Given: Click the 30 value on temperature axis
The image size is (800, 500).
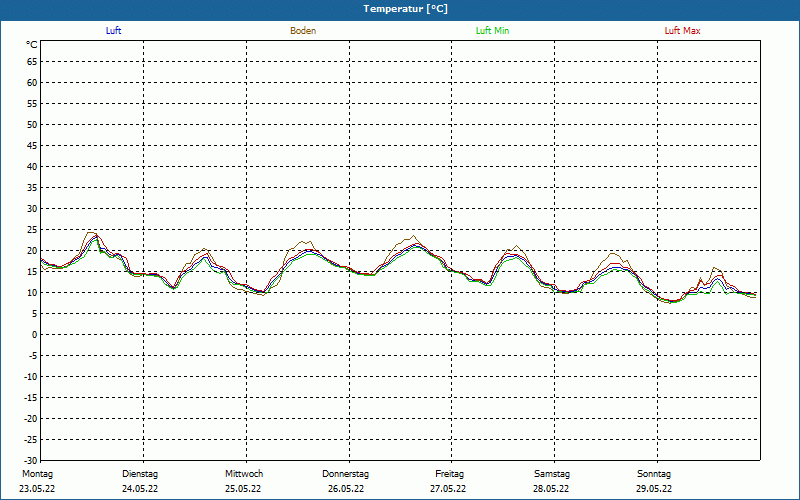Looking at the screenshot, I should pos(32,209).
